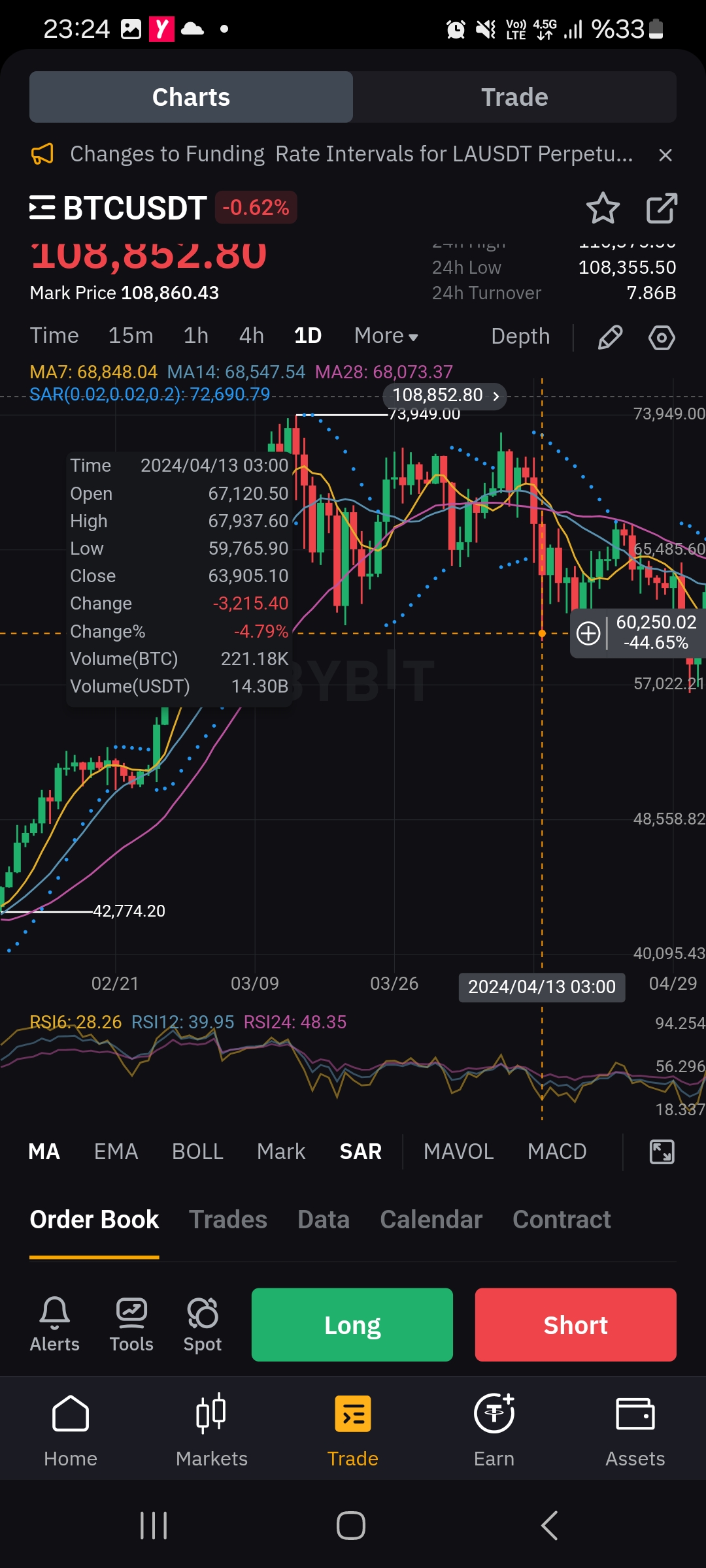Tap the MA14 indicator value label
Viewport: 706px width, 1568px height.
point(236,372)
